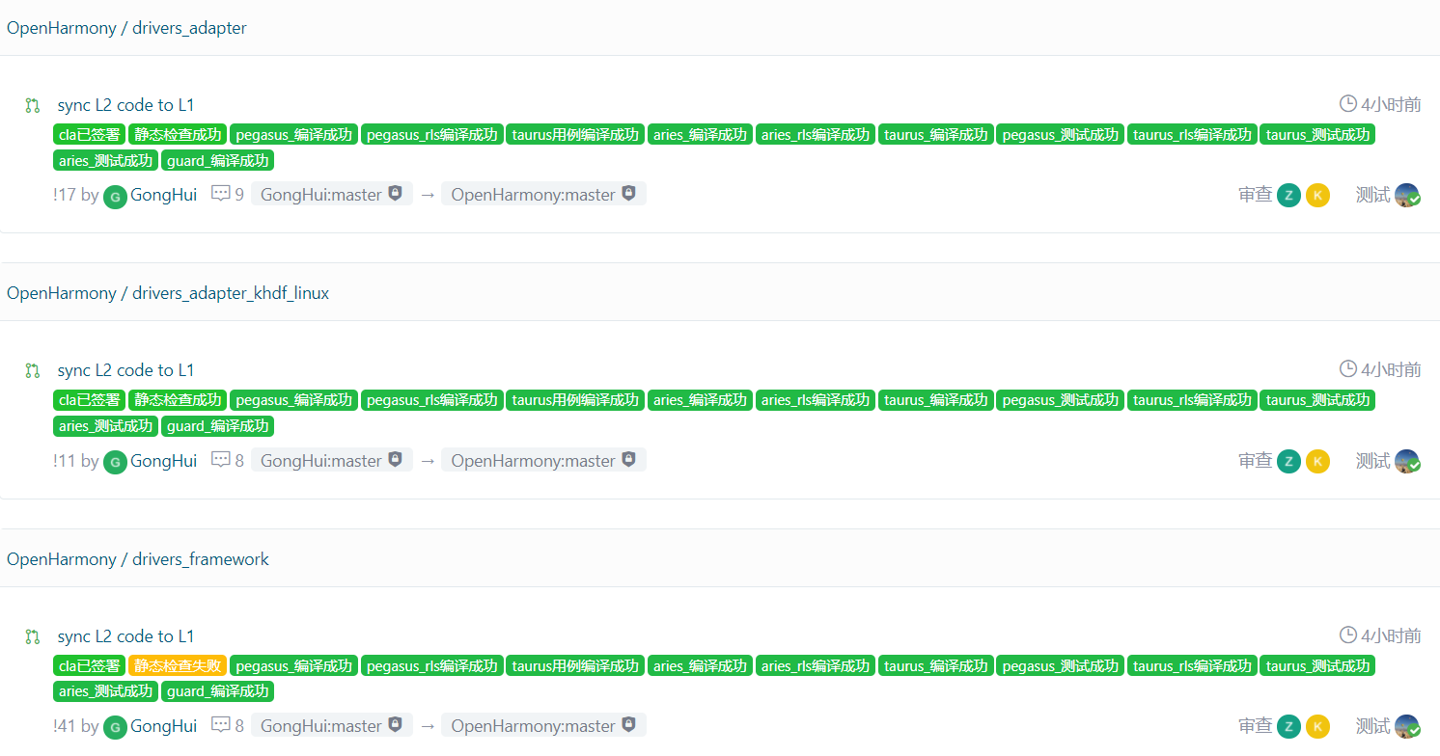The height and width of the screenshot is (756, 1440).
Task: Click shield icon on OpenHarmony:master in PR !41
Action: click(x=628, y=725)
